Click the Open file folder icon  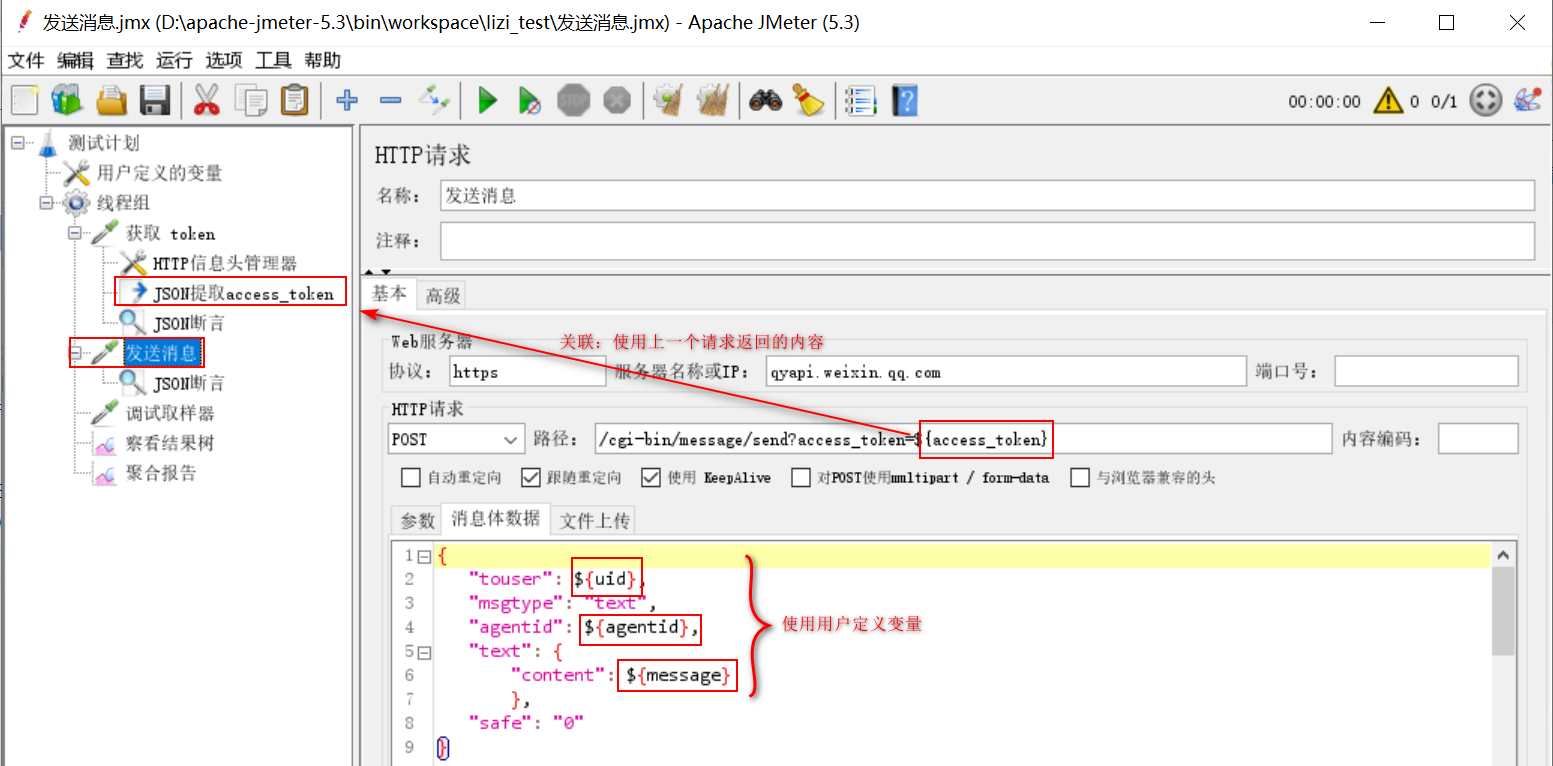coord(111,100)
